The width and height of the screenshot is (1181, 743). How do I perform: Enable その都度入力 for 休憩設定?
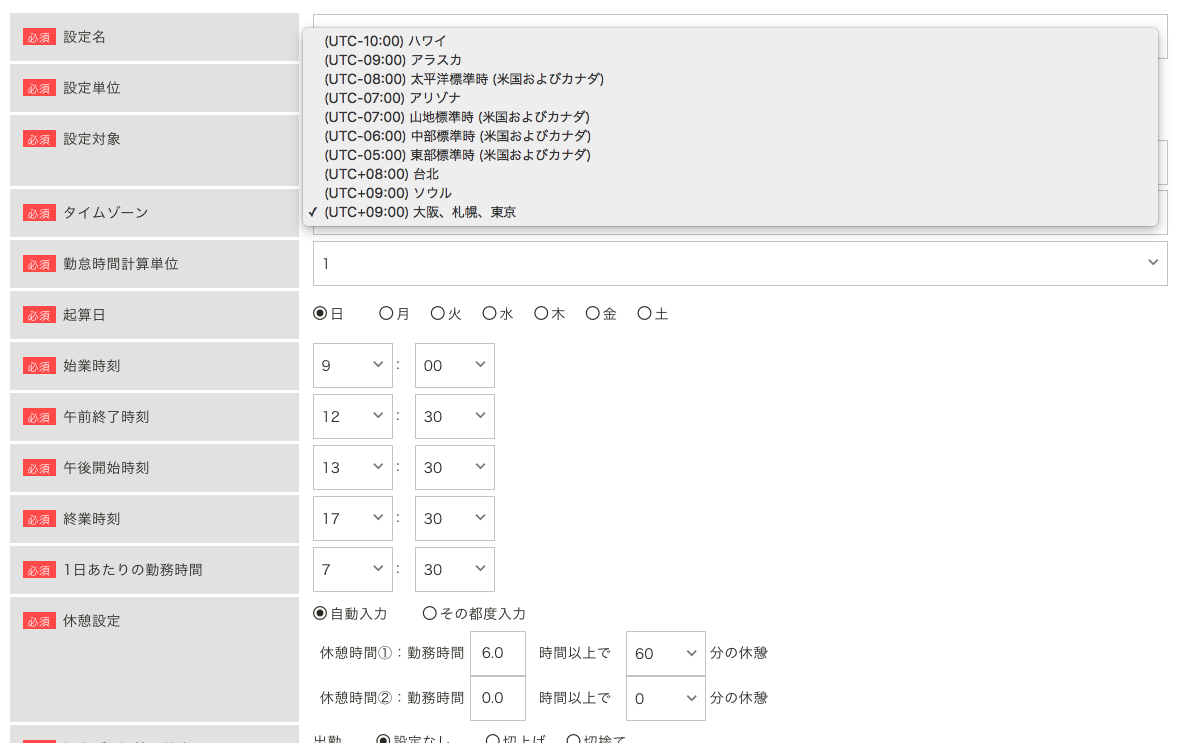click(430, 613)
